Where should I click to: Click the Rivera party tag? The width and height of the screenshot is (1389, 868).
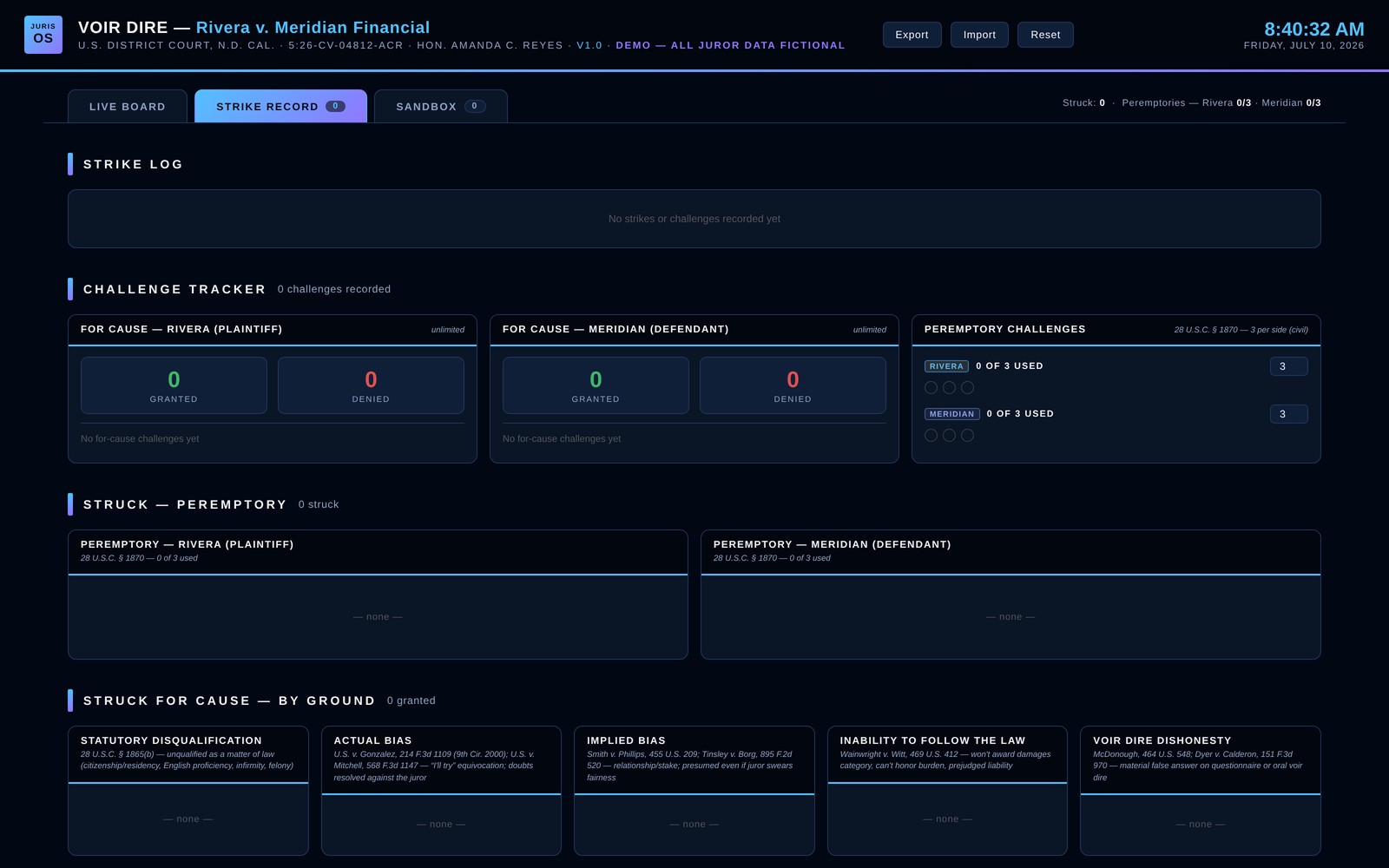point(946,366)
